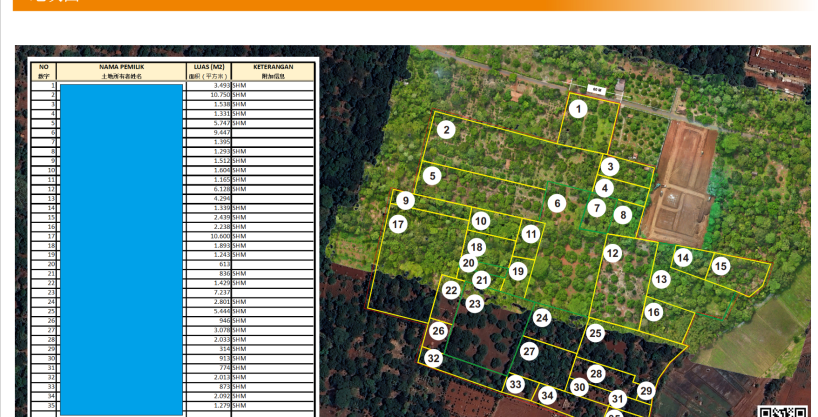This screenshot has width=818, height=417.
Task: Select map parcel marker 23
Action: [x=474, y=304]
